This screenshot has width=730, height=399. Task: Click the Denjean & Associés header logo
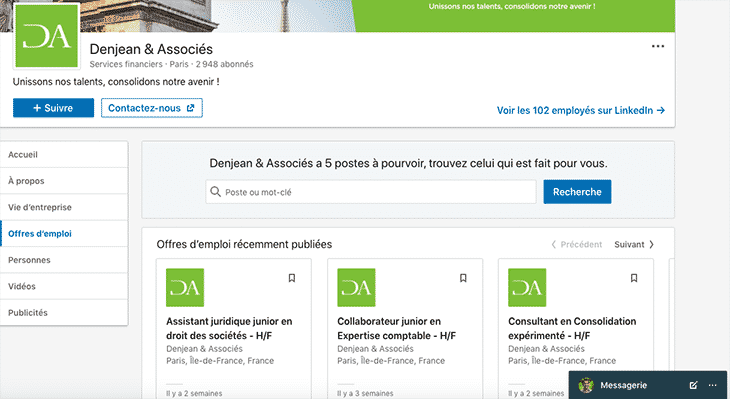[x=47, y=36]
